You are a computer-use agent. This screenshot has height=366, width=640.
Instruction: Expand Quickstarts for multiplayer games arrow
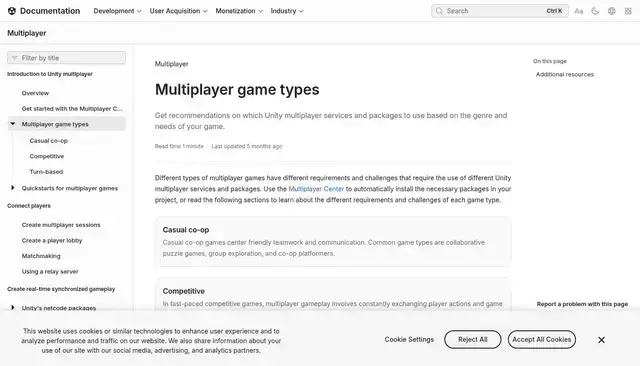point(13,188)
